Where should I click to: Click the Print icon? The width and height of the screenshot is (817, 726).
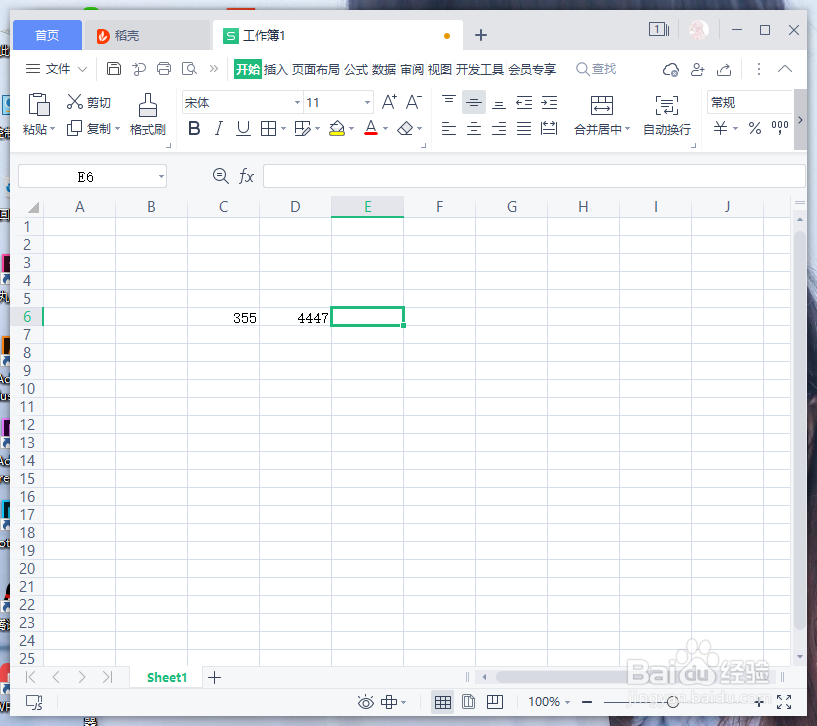164,69
